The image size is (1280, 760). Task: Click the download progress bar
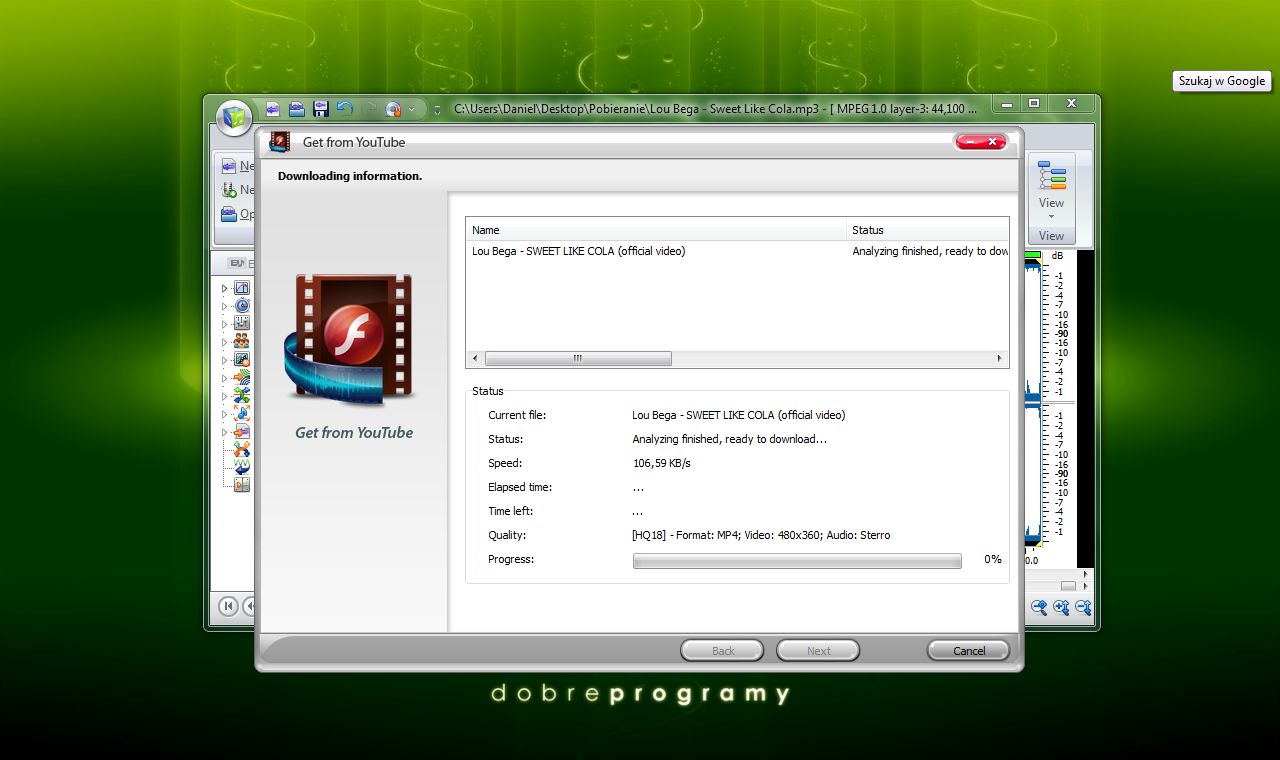[797, 561]
